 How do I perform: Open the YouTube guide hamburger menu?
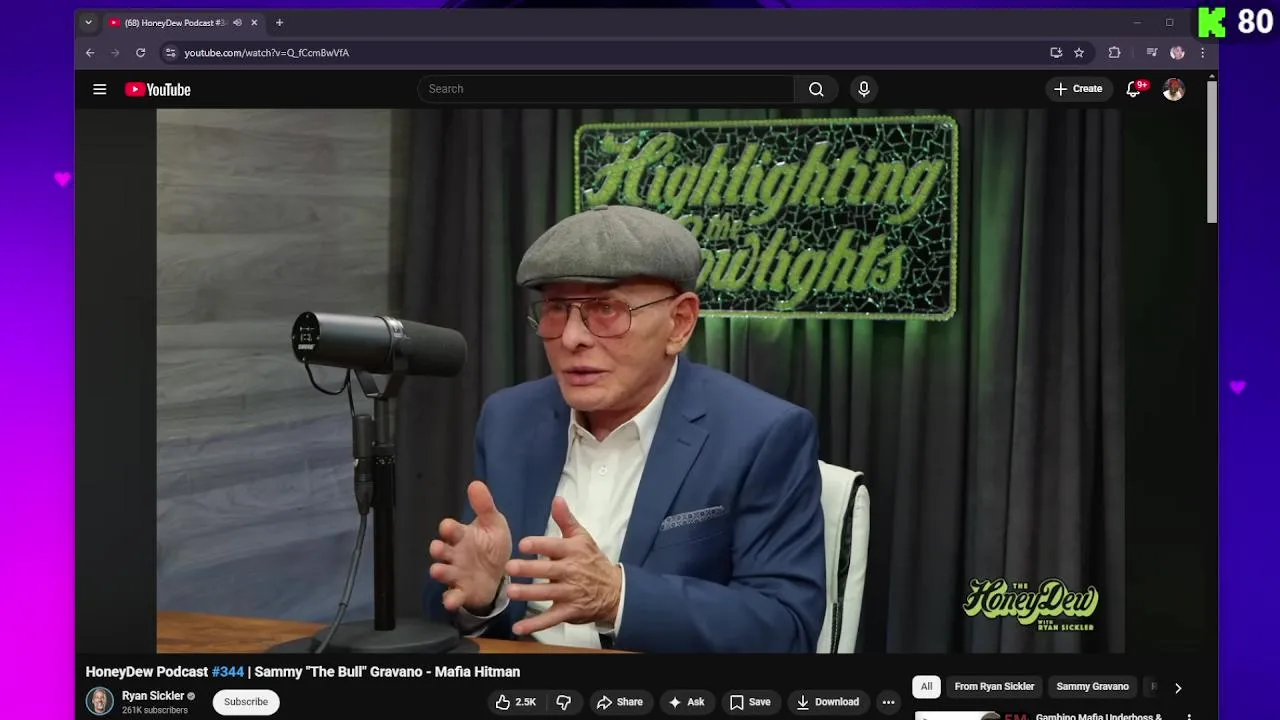(x=100, y=89)
